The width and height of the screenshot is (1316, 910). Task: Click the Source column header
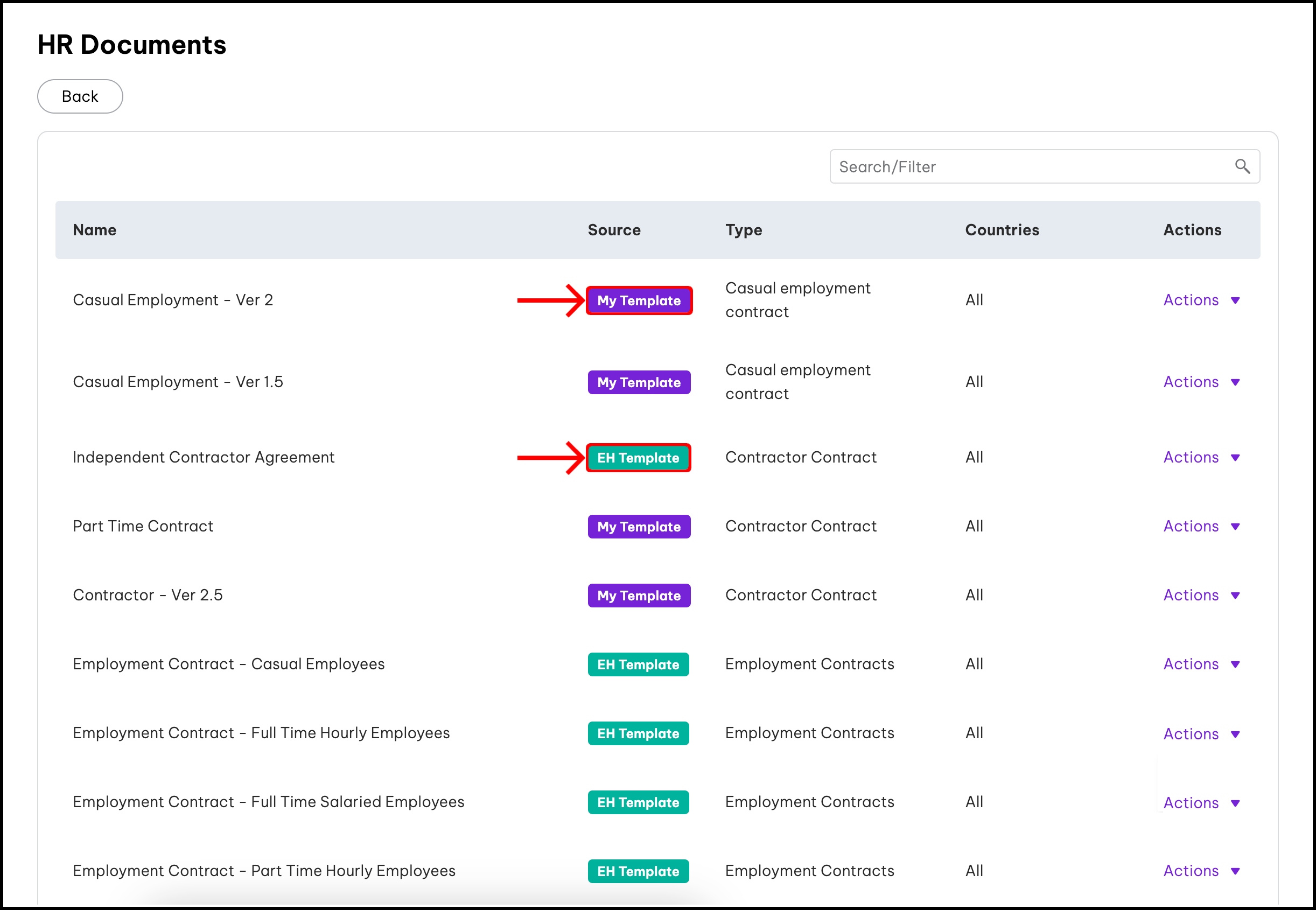click(614, 230)
